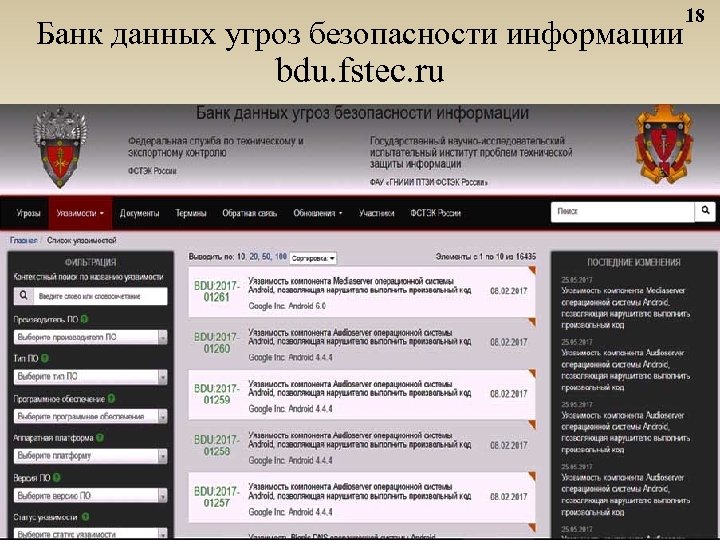The image size is (720, 540).
Task: Click magnifier icon in the vulnerability name filter
Action: click(24, 296)
